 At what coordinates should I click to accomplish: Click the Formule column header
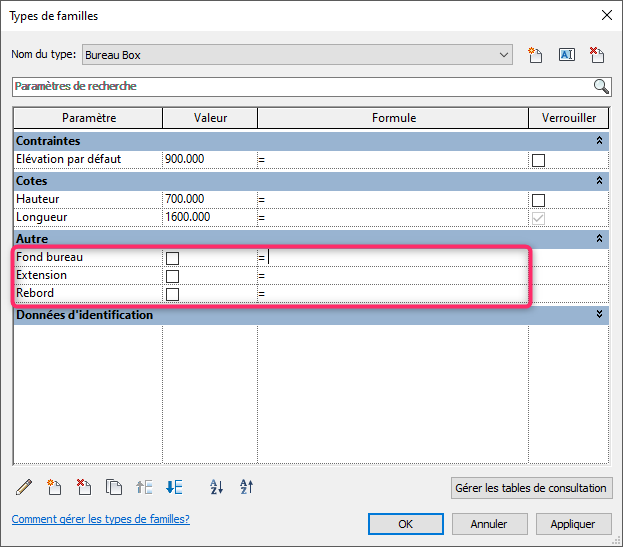point(393,118)
